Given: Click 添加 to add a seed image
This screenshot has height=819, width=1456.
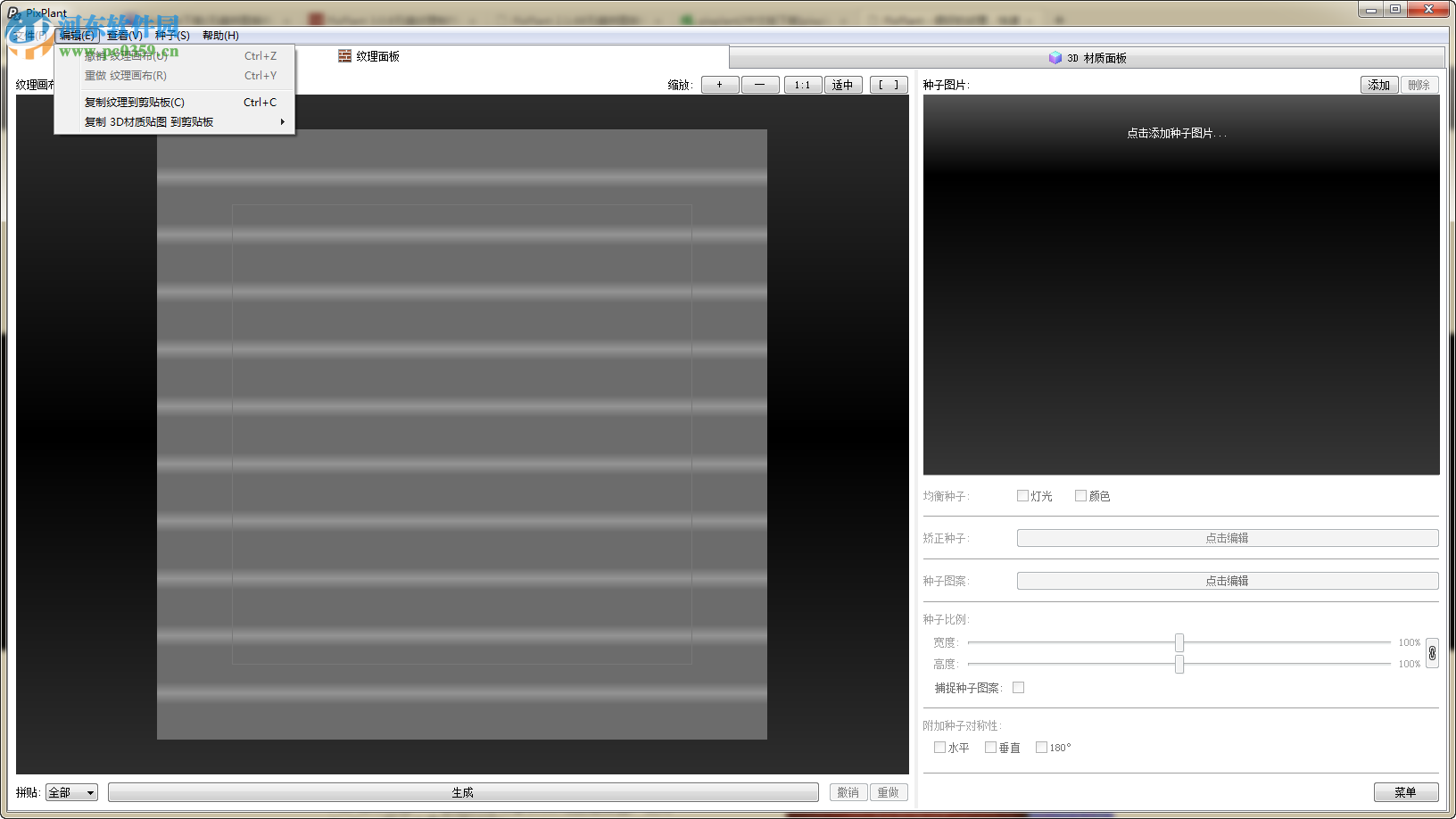Looking at the screenshot, I should [1379, 85].
